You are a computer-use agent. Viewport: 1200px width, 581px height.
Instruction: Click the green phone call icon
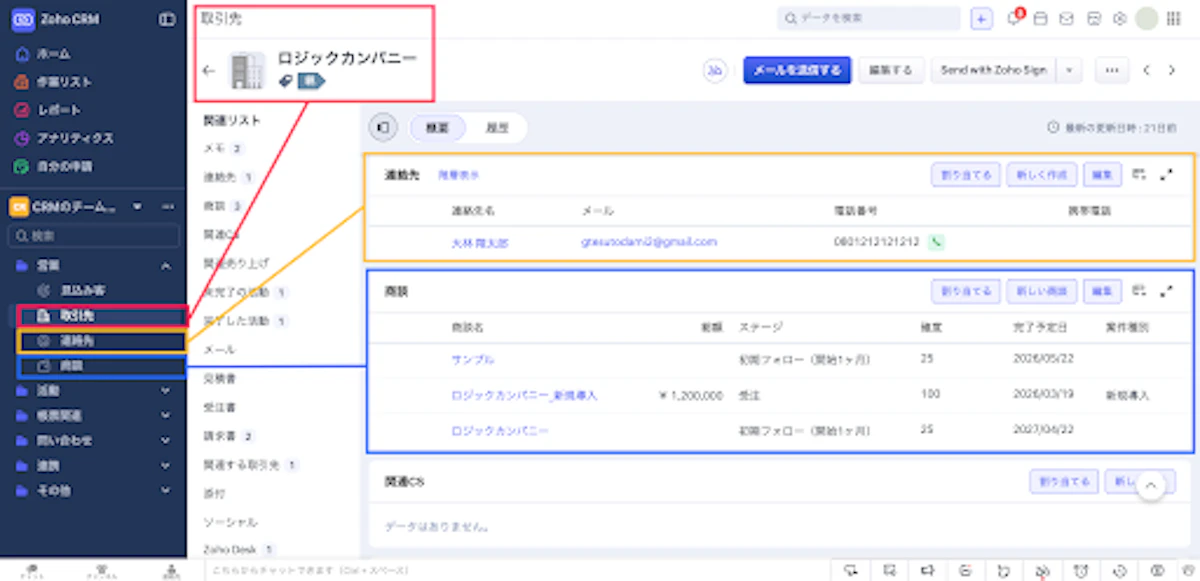937,242
